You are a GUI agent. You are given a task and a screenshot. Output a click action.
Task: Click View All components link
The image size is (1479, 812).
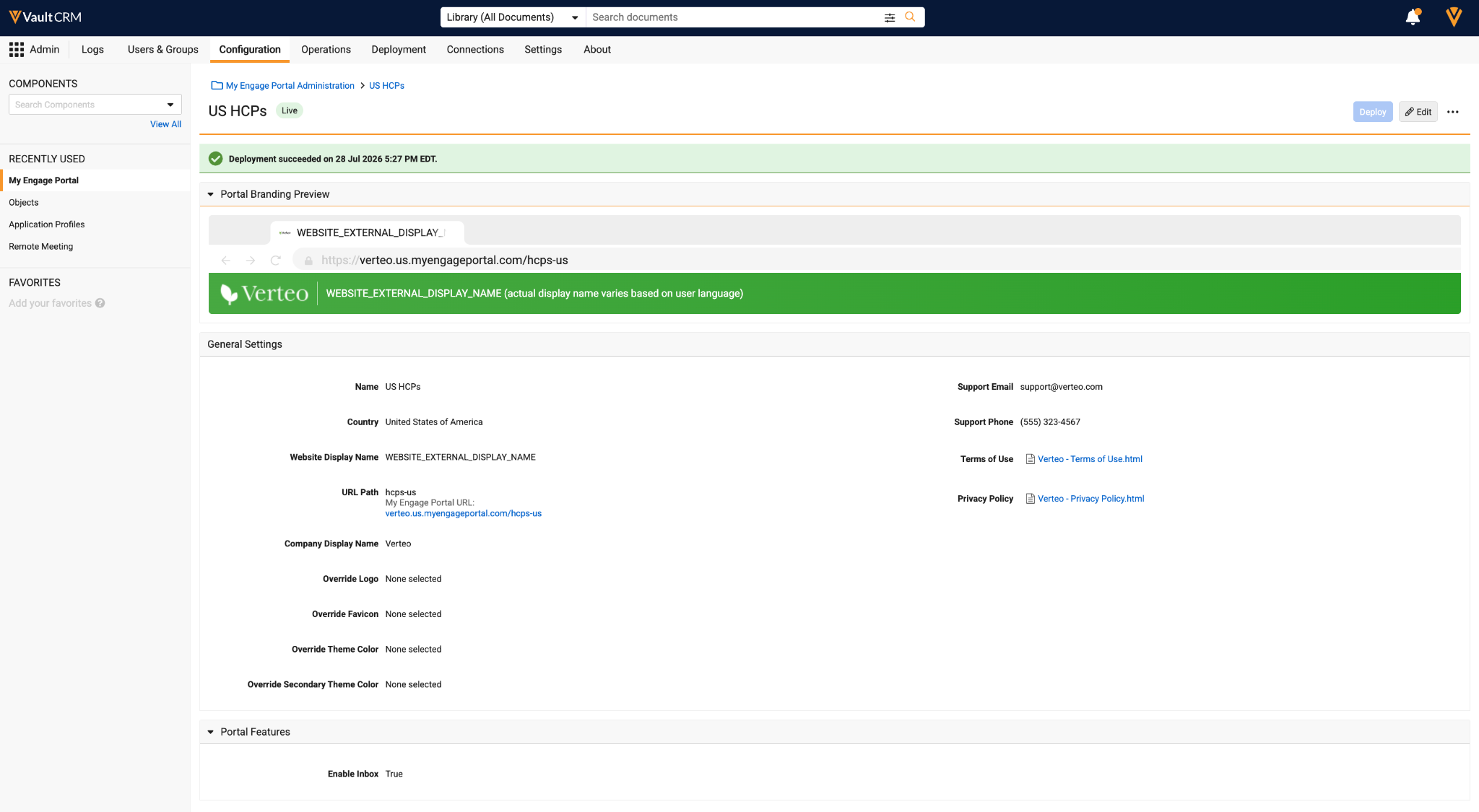click(165, 124)
